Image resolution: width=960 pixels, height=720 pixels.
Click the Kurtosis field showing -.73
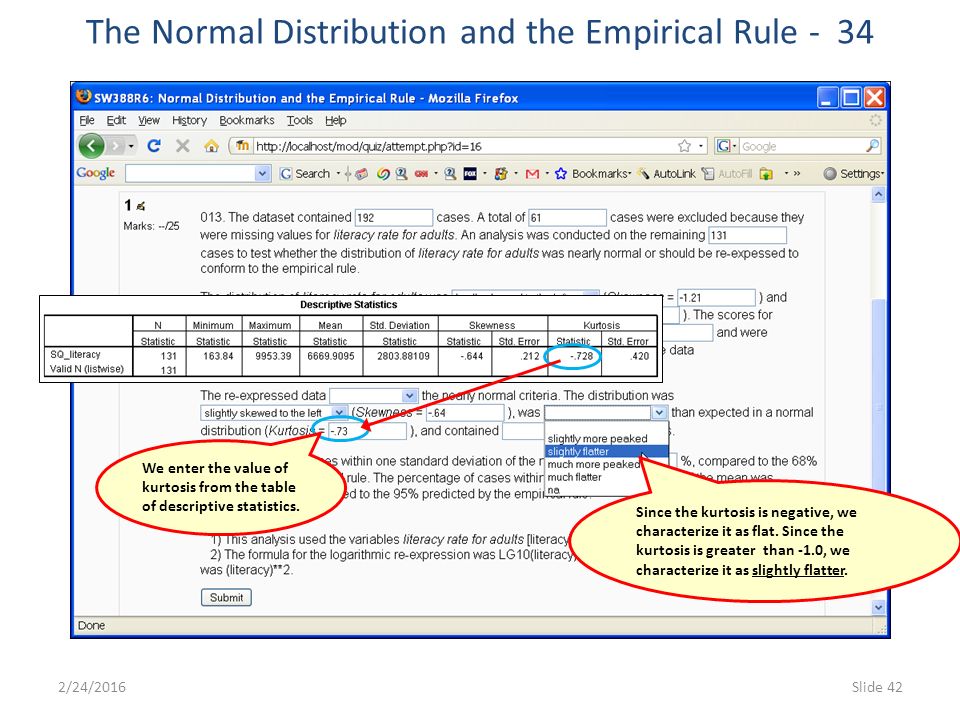coord(367,431)
